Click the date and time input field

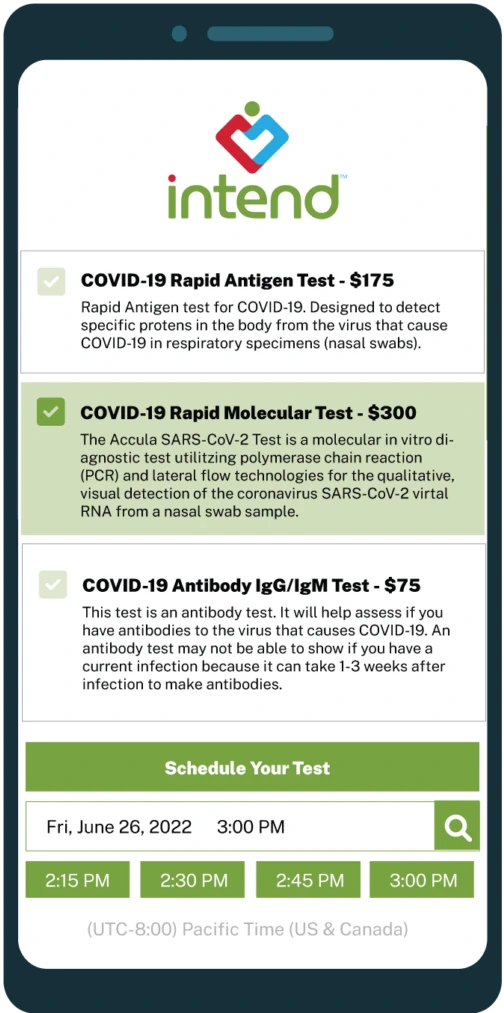point(230,826)
